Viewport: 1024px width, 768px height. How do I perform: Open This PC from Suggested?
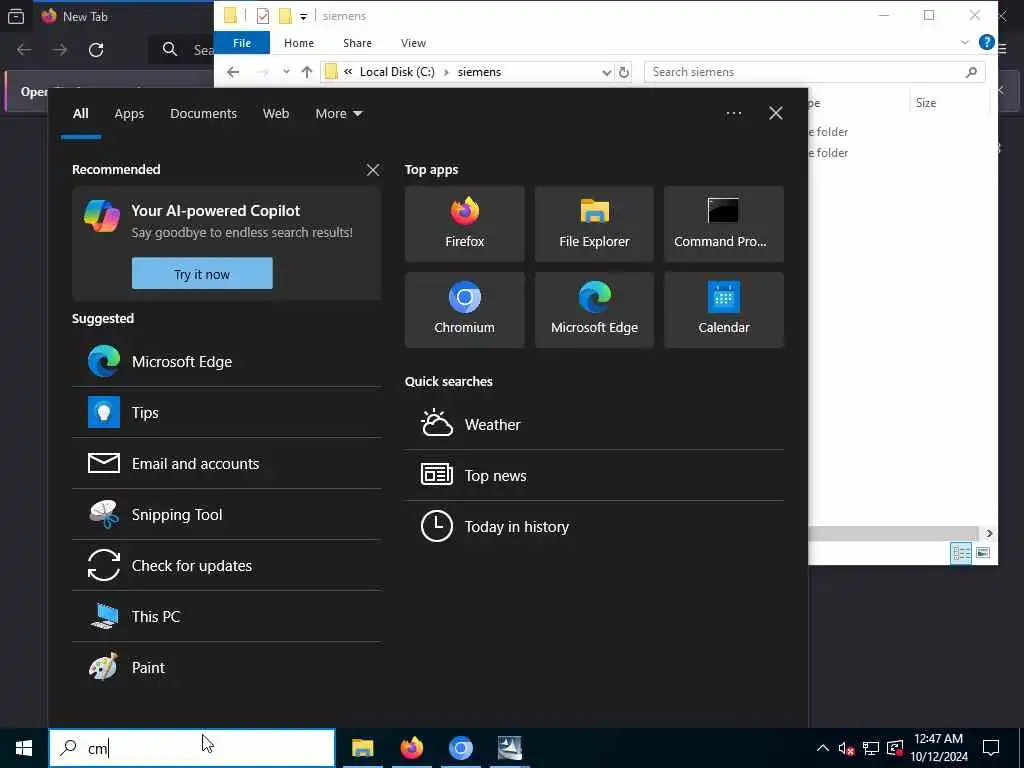227,616
